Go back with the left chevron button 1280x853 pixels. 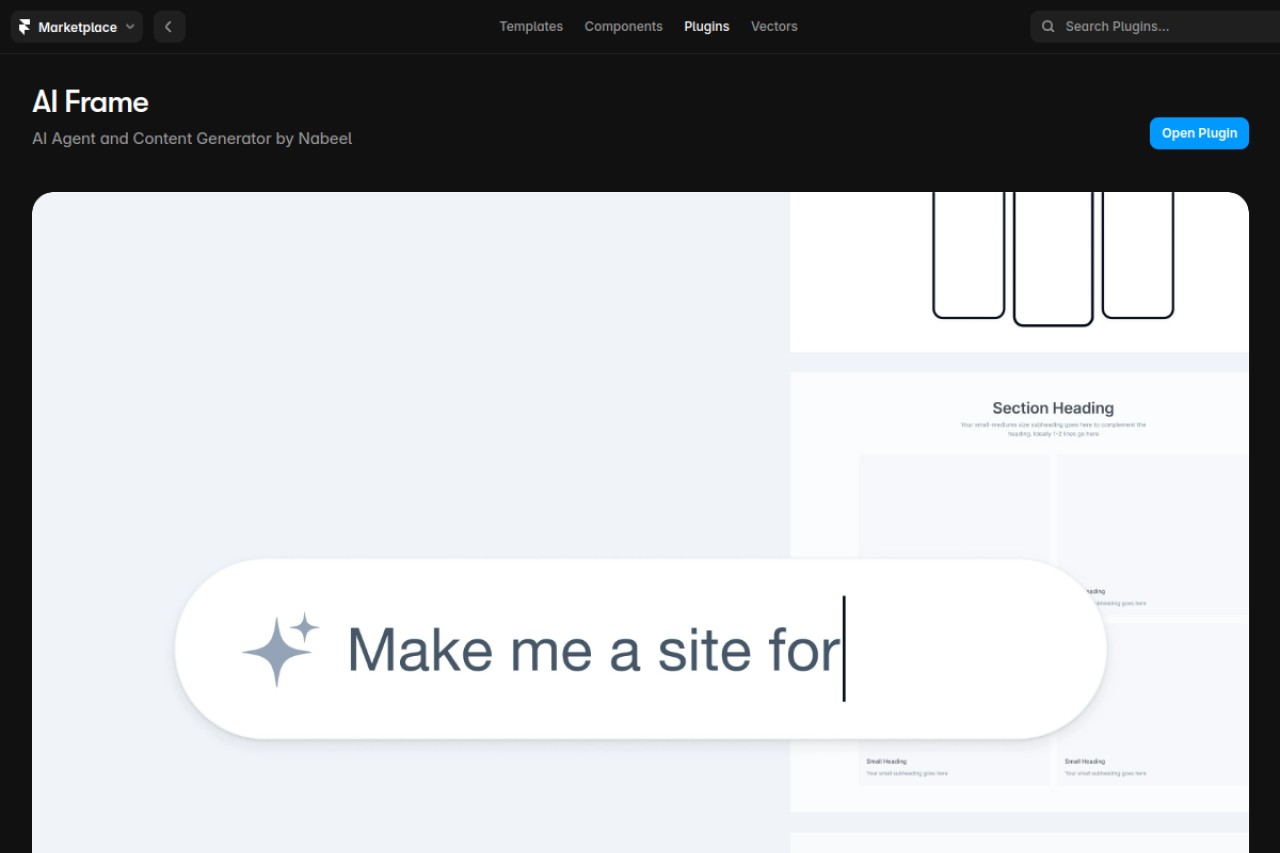169,27
